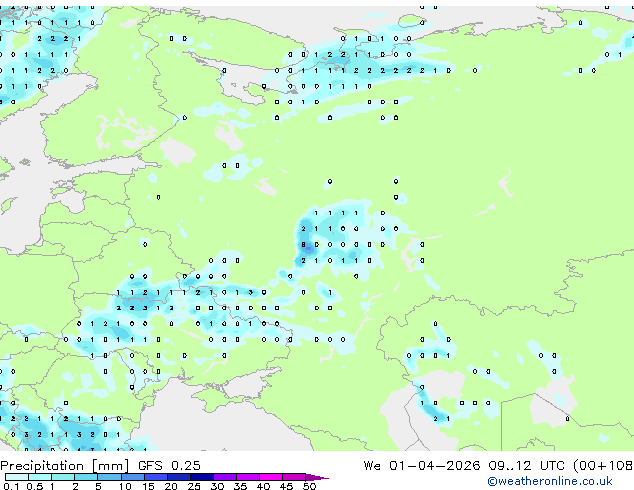Select the 40–45 mm magenta legend swatch

[x=271, y=477]
